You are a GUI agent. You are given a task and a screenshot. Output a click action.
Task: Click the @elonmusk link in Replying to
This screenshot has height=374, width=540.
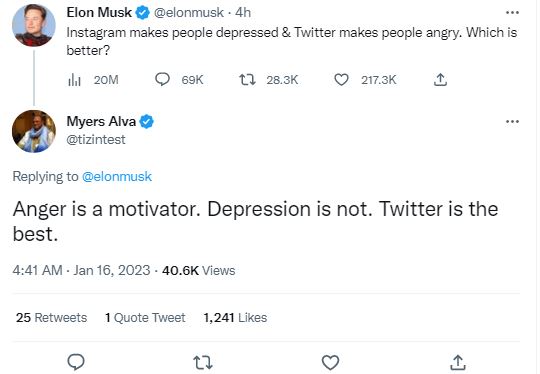pyautogui.click(x=117, y=177)
